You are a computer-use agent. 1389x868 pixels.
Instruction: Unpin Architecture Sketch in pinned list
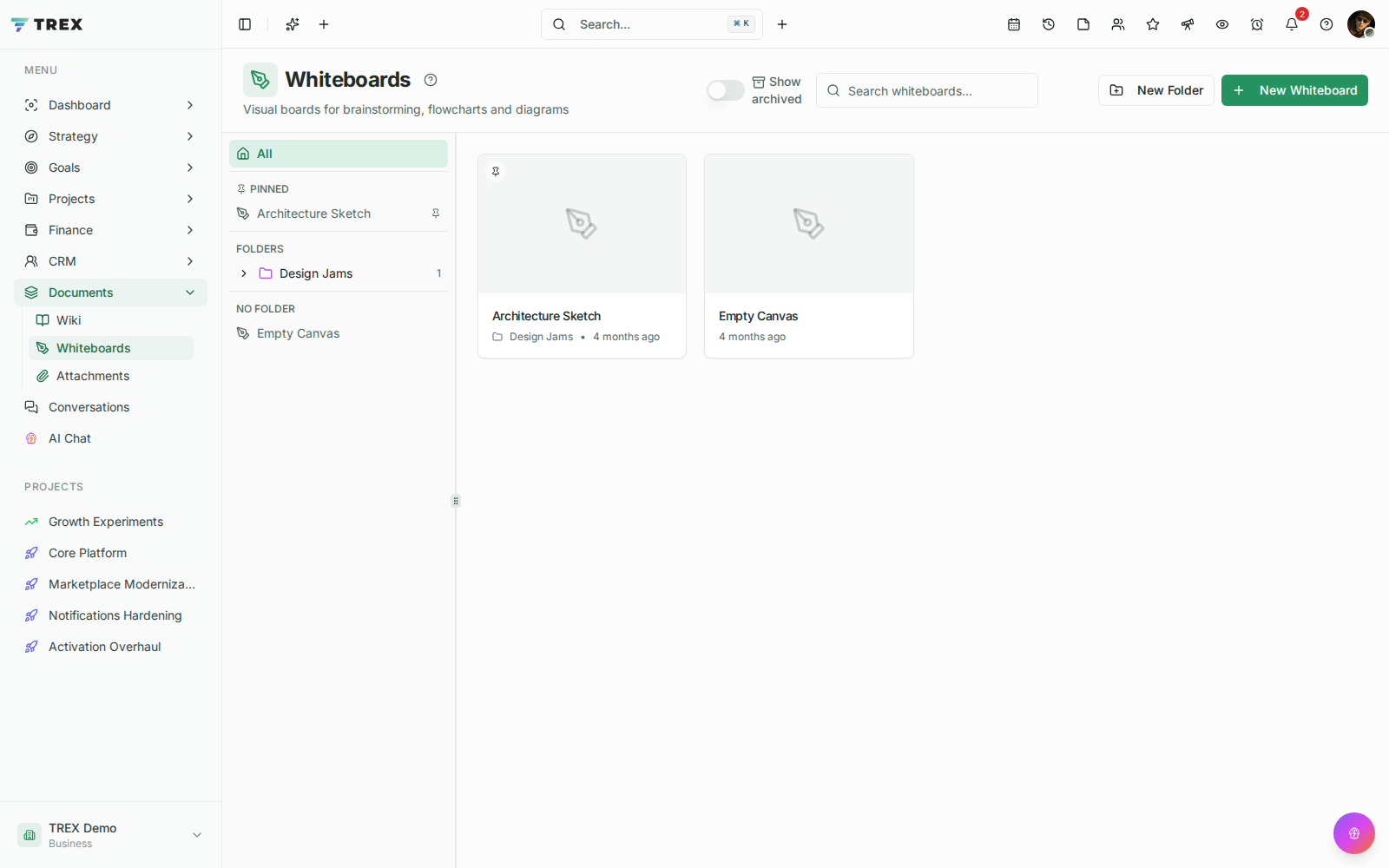coord(436,214)
